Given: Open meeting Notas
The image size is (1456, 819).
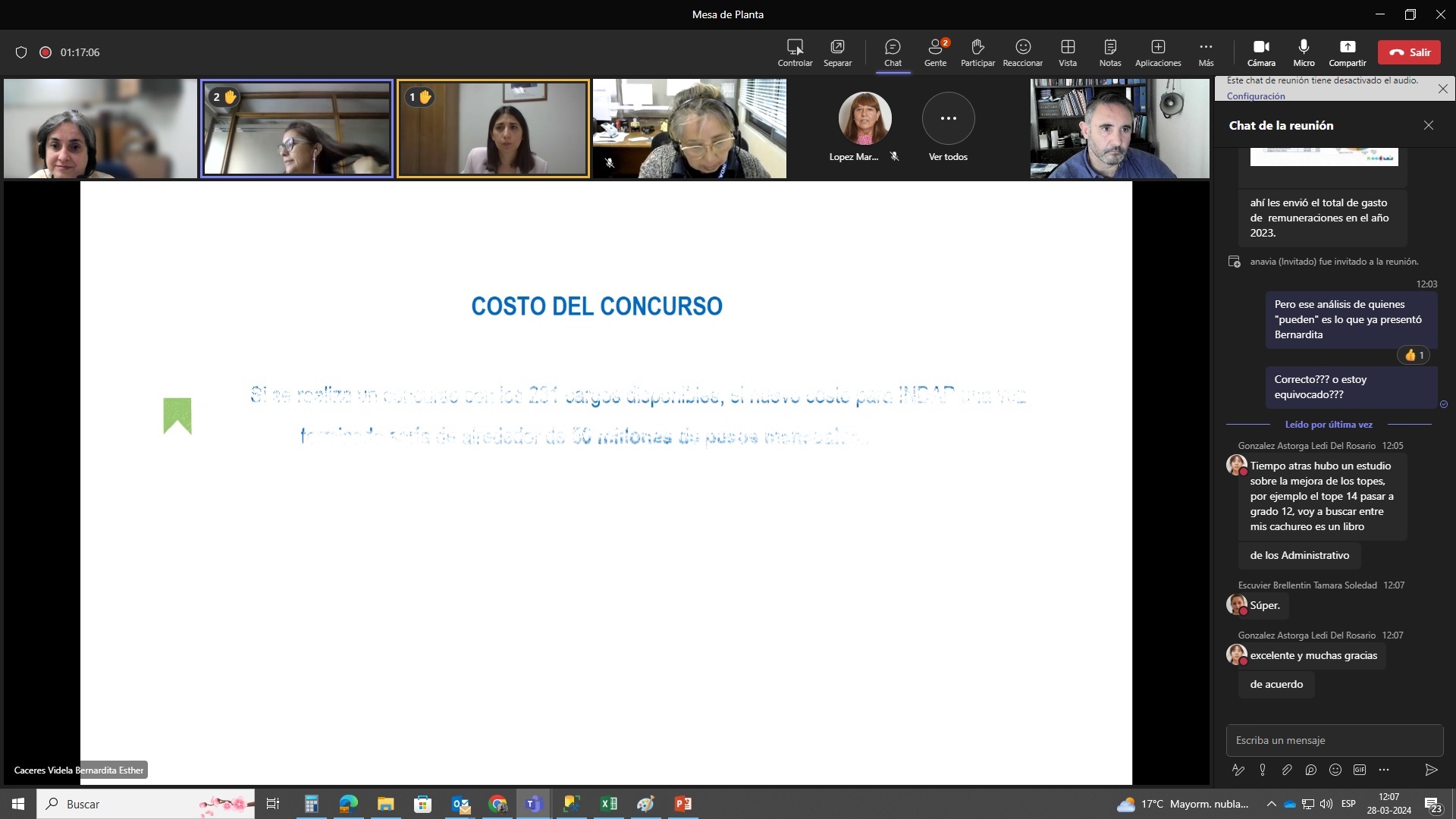Looking at the screenshot, I should click(x=1110, y=52).
